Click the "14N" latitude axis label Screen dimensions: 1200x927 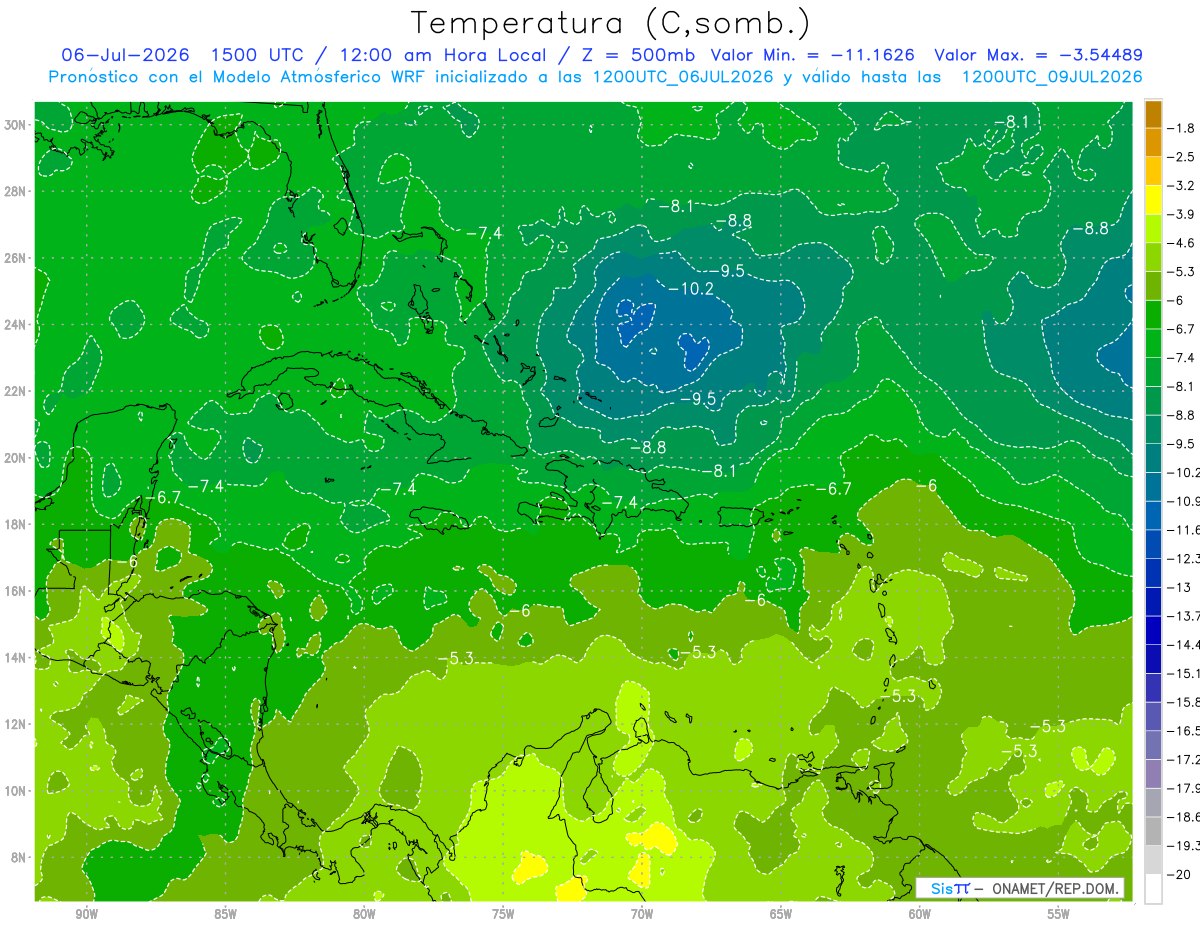[x=17, y=657]
